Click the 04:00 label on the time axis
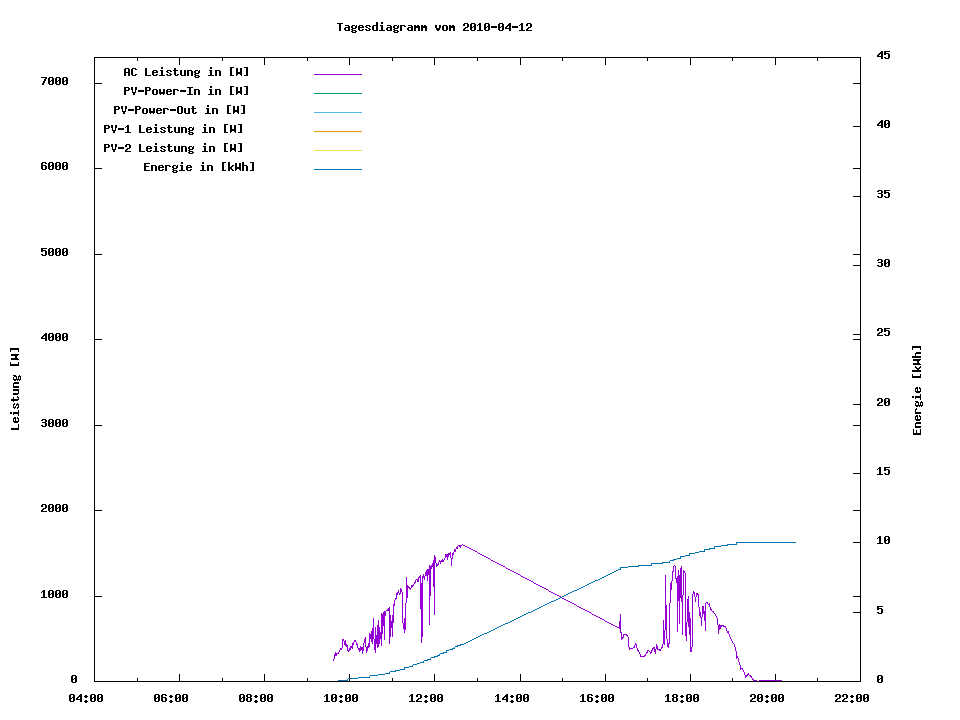960x720 pixels. [x=86, y=698]
